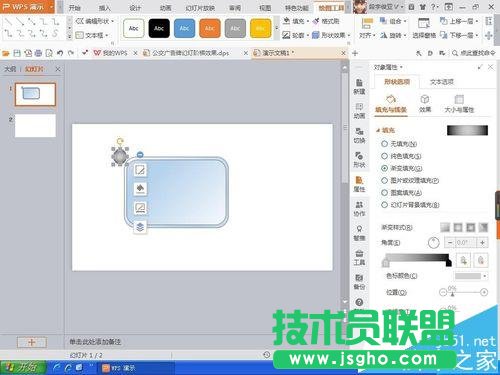This screenshot has height=375, width=500.
Task: Click the Windows Start button
Action: (x=23, y=368)
